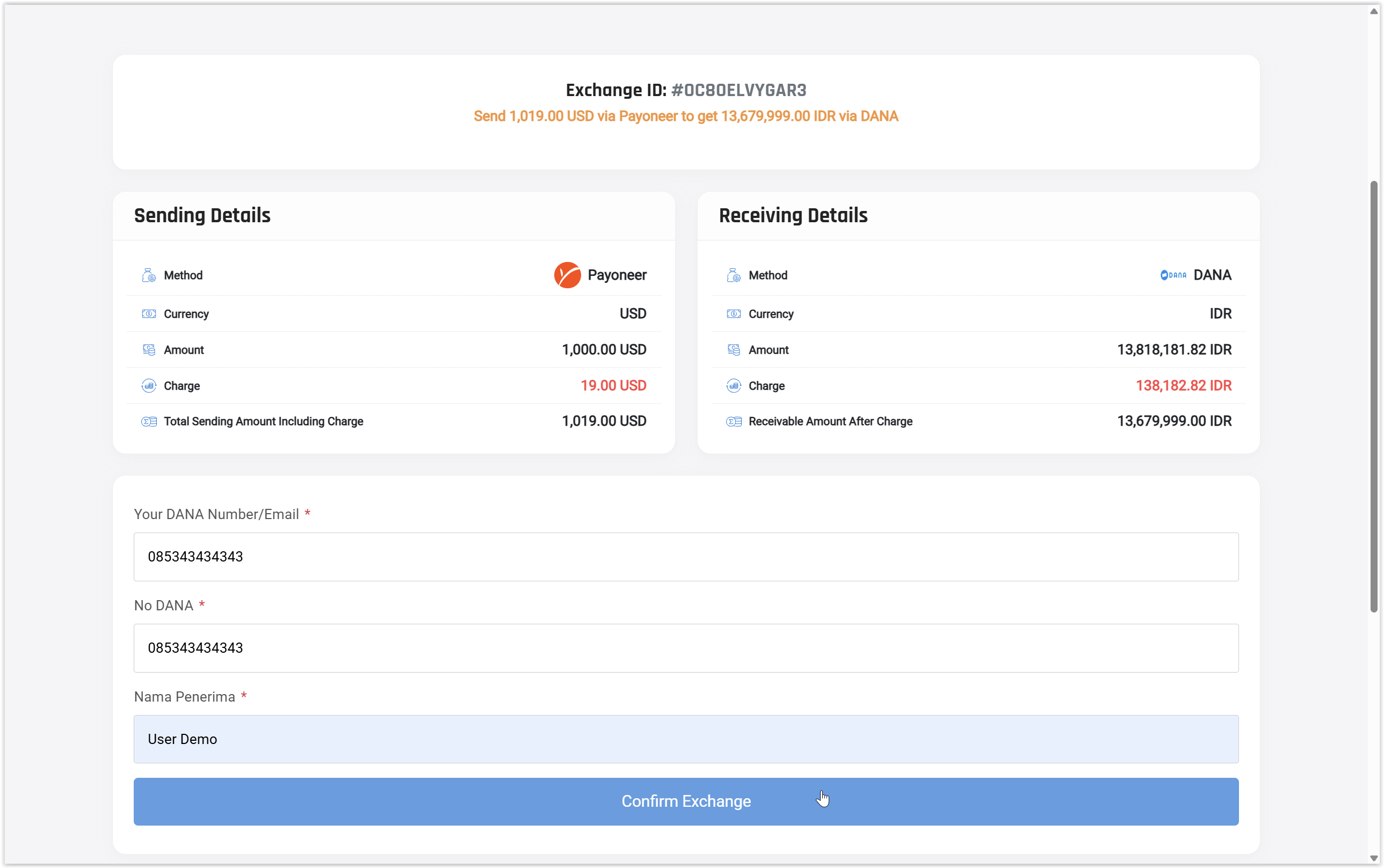Click the Sending Method row icon
Viewport: 1384px width, 868px height.
pyautogui.click(x=149, y=275)
